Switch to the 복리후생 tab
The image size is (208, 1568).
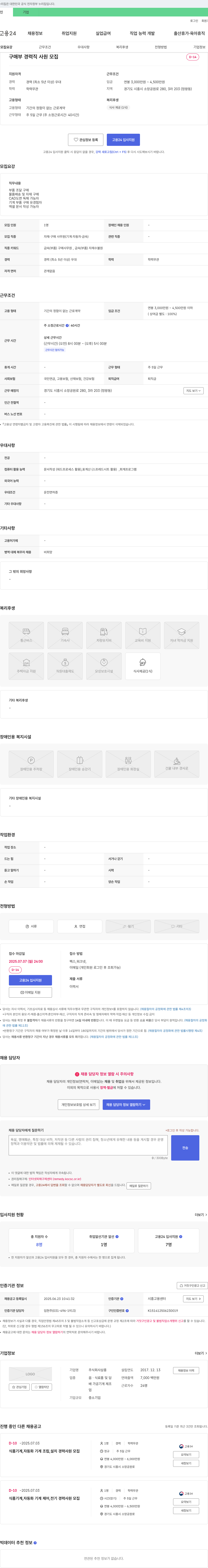tap(122, 47)
